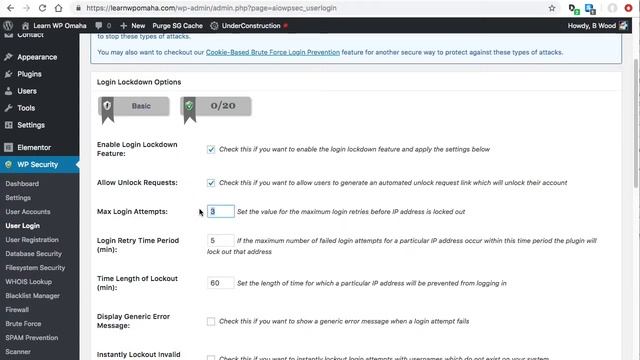Open the WordPress logo menu
The width and height of the screenshot is (640, 360).
pyautogui.click(x=8, y=25)
